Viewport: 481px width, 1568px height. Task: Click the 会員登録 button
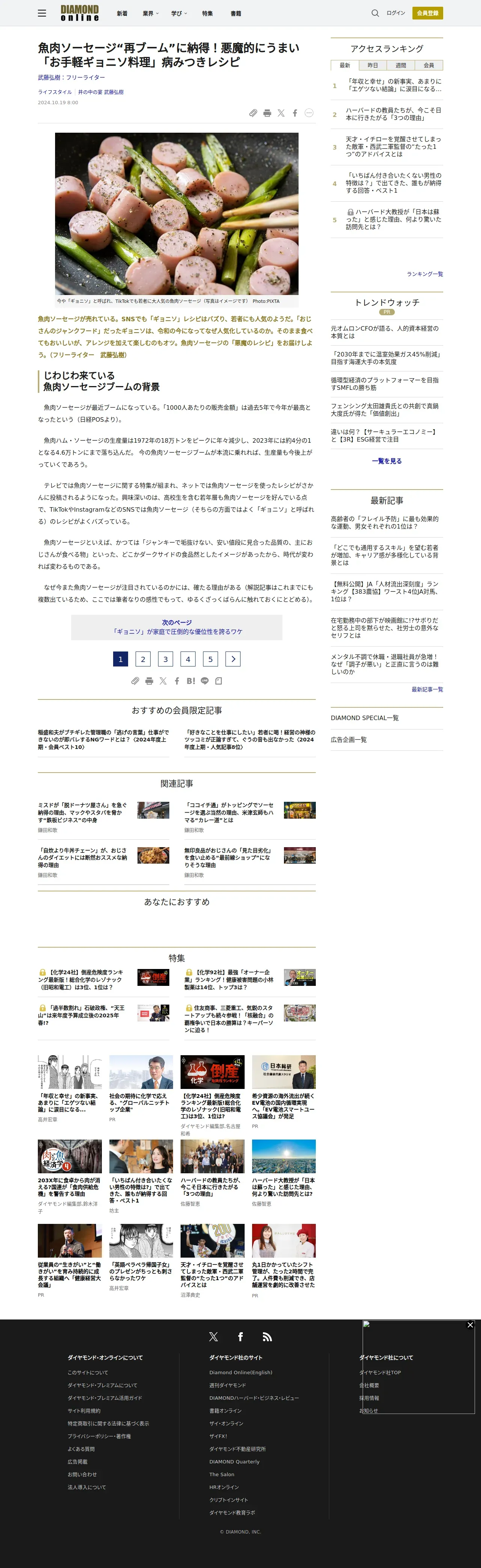(x=427, y=13)
